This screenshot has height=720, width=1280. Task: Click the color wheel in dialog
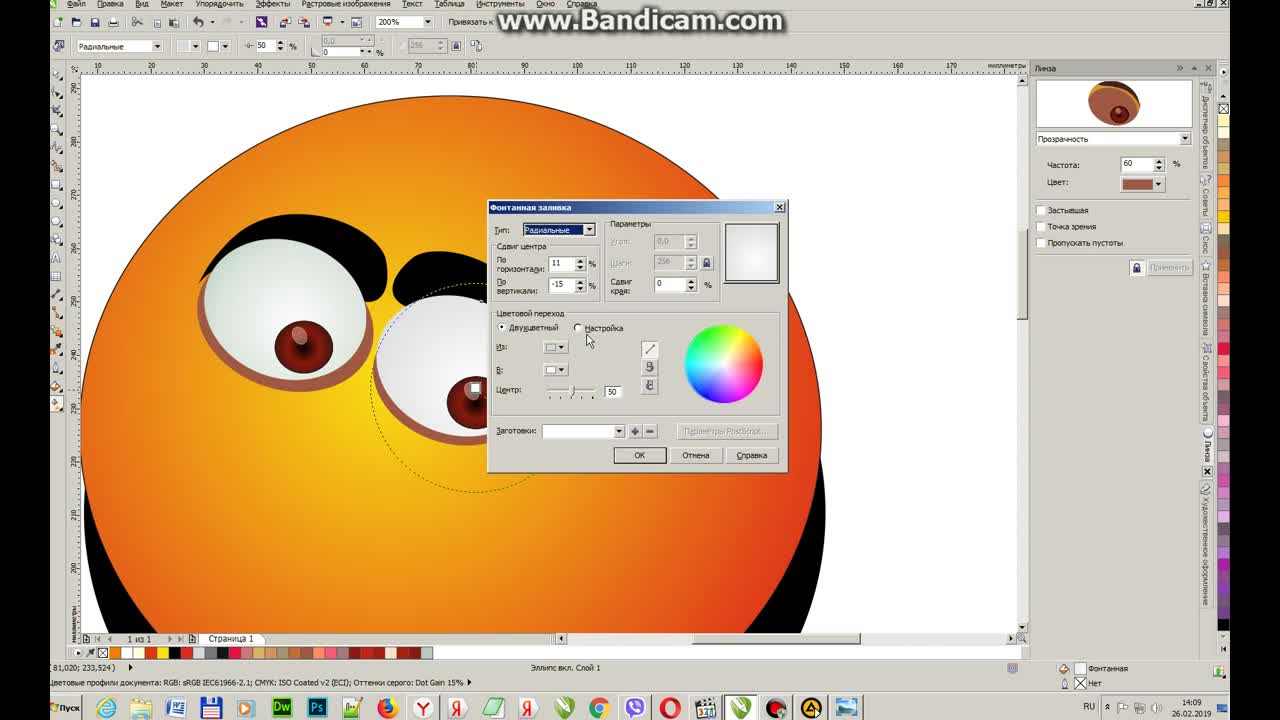click(723, 364)
